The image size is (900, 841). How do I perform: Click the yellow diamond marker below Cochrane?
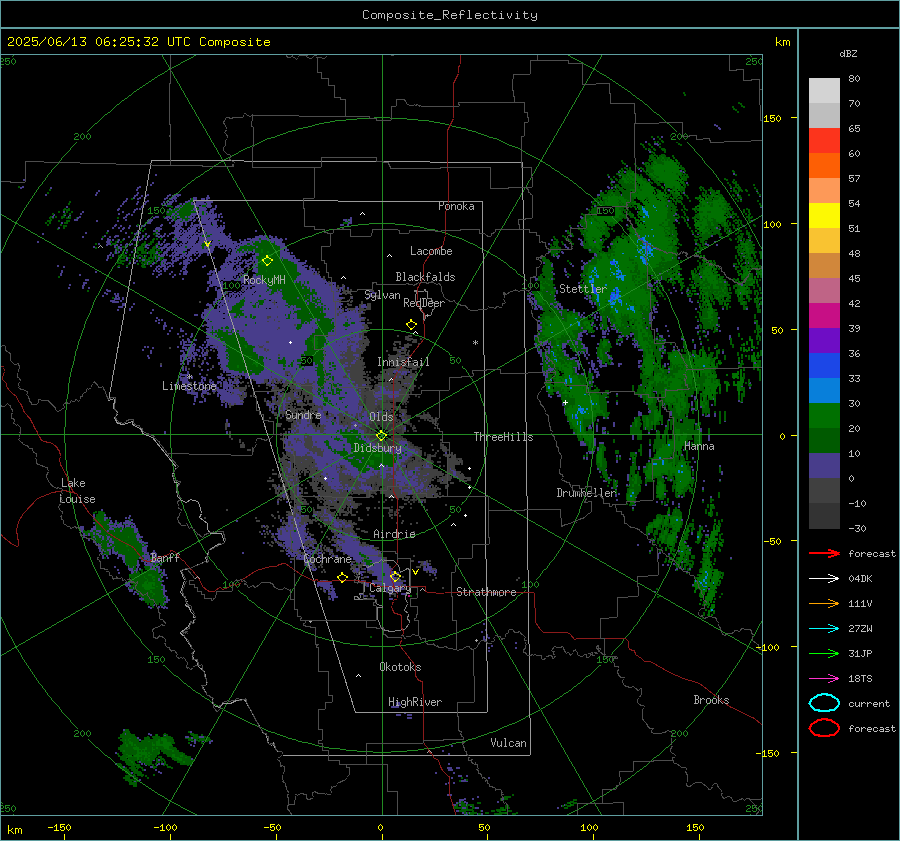(342, 577)
